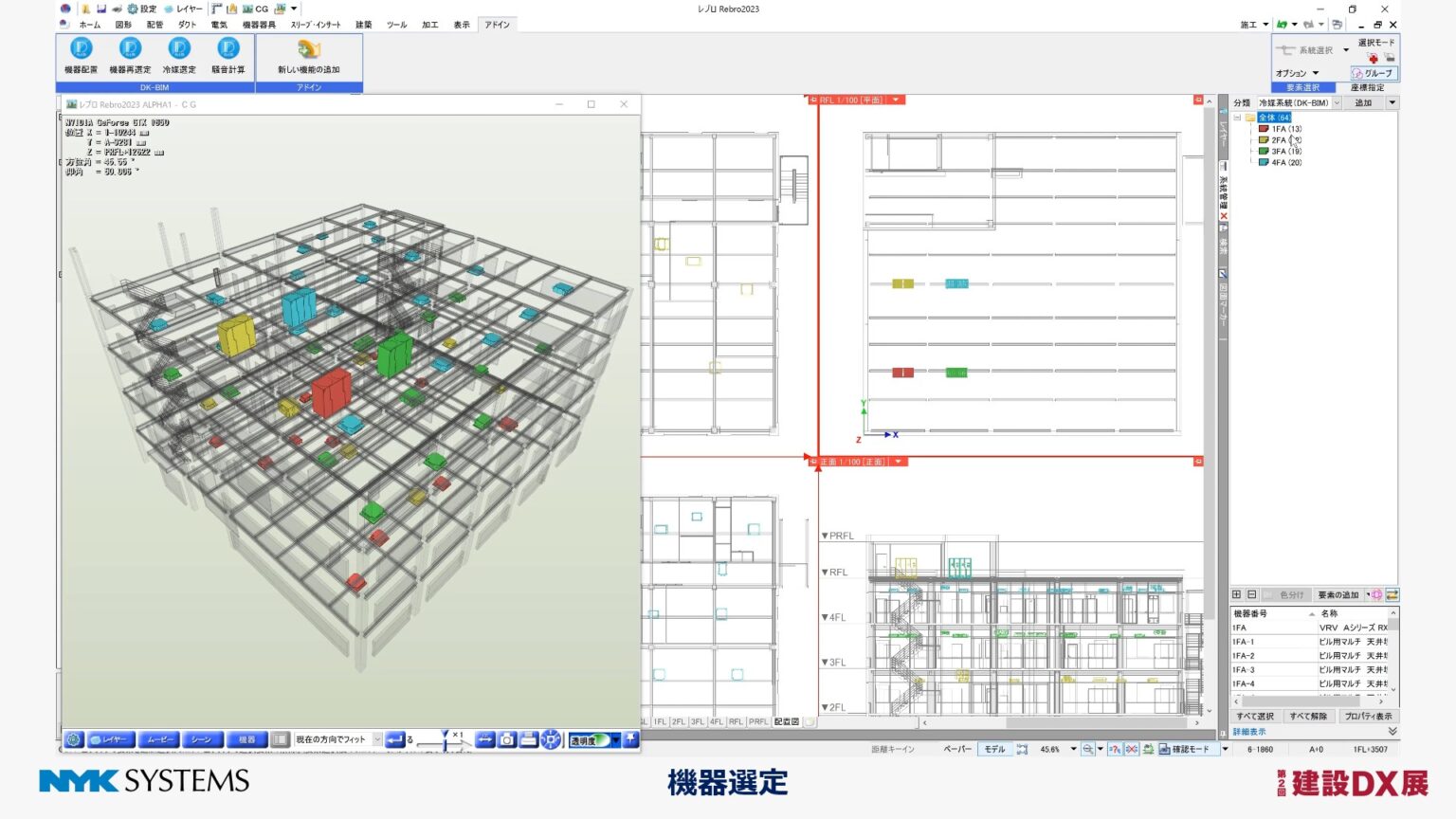The height and width of the screenshot is (819, 1456).
Task: Click the すべて選択 button
Action: pyautogui.click(x=1255, y=716)
